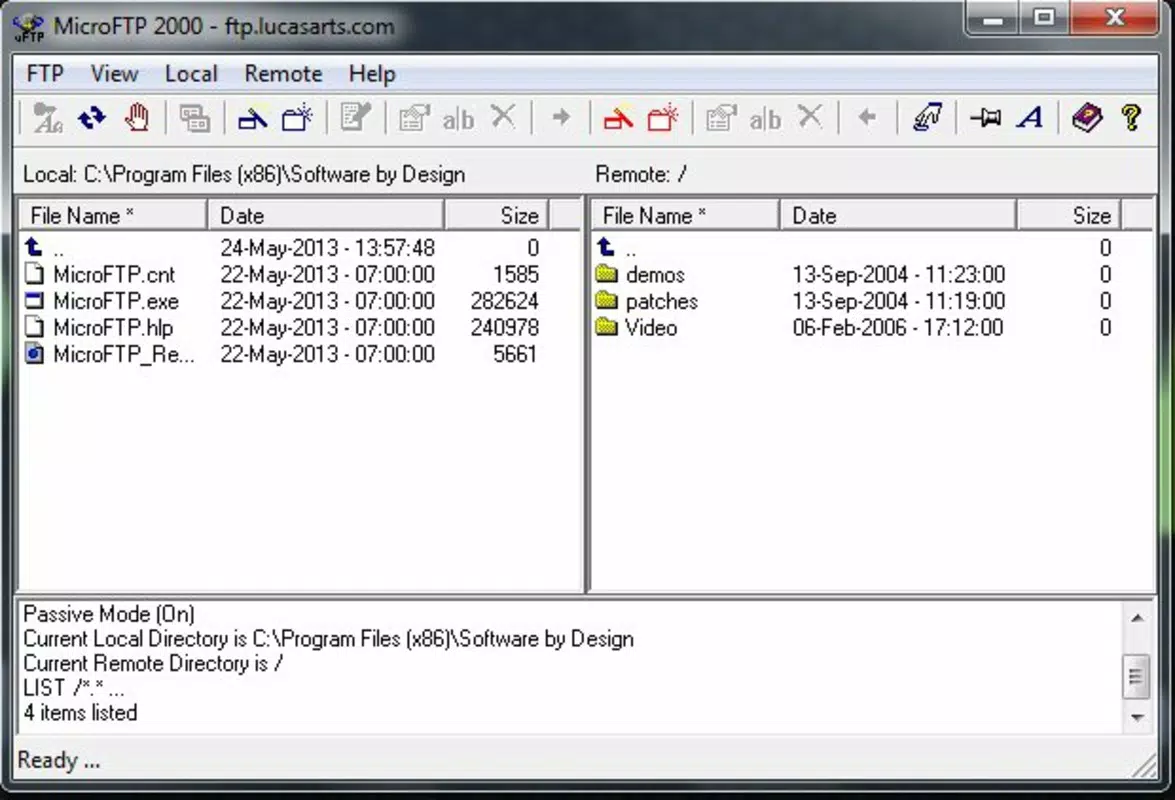Maximize the MicroFTP 2000 window

[1044, 18]
